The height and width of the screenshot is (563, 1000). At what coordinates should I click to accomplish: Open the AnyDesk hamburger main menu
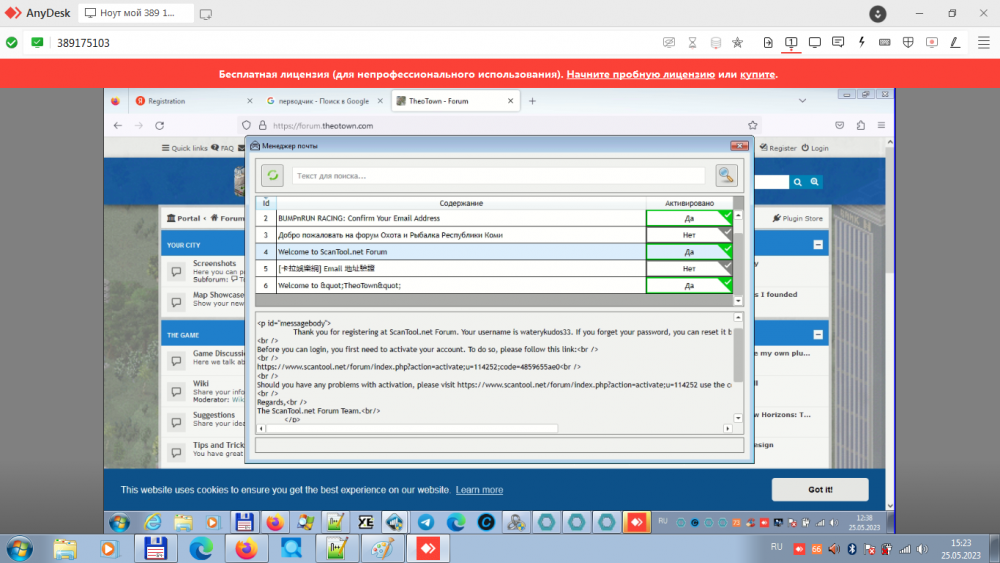pos(983,43)
